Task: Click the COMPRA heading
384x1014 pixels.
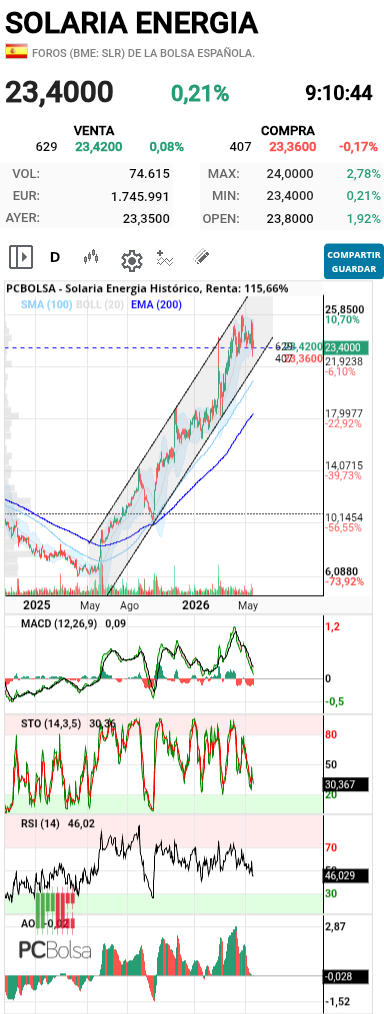Action: (x=288, y=131)
